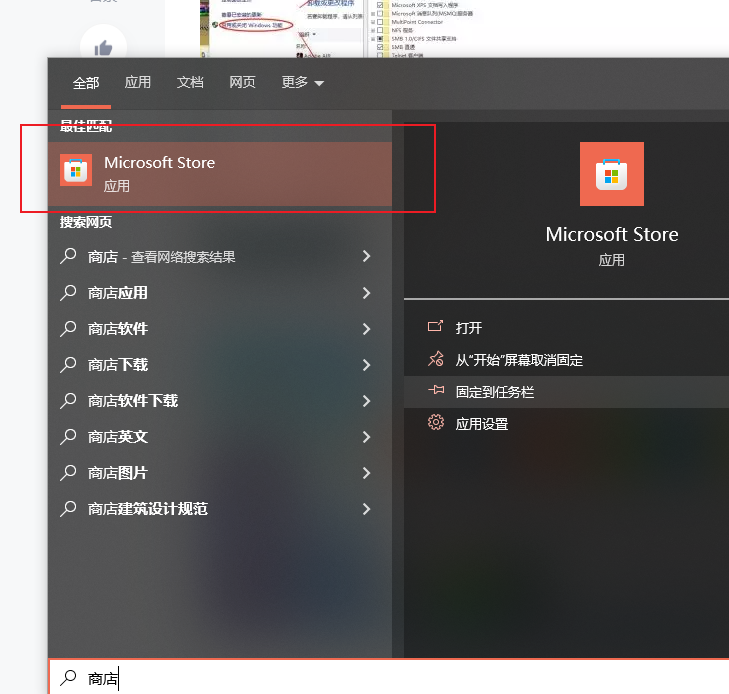Viewport: 729px width, 694px height.
Task: Choose 固定到任务栏
Action: tap(566, 392)
